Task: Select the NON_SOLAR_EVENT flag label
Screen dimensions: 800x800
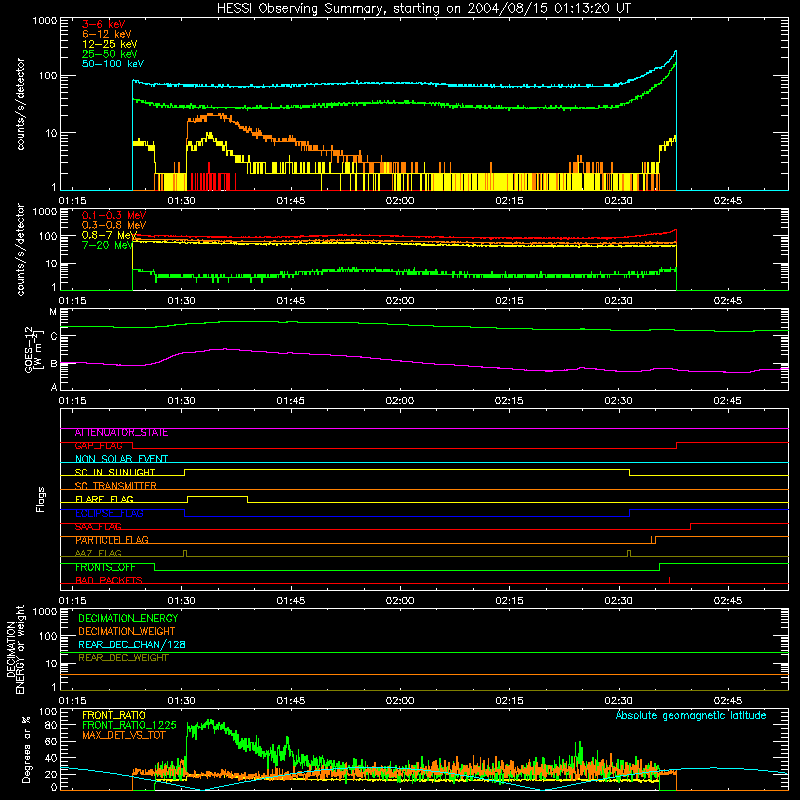Action: [121, 459]
